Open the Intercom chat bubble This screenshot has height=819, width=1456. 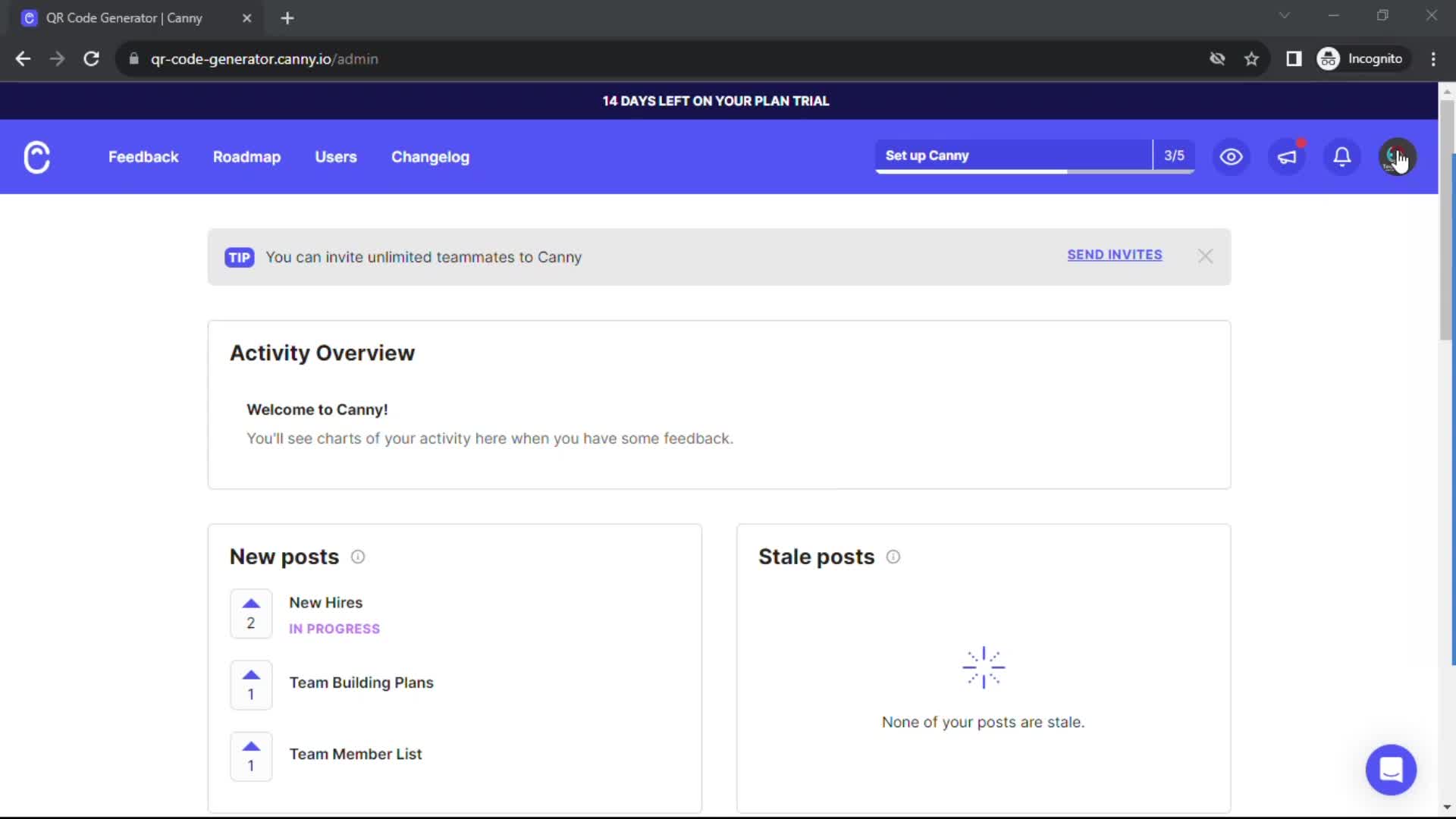(x=1392, y=770)
